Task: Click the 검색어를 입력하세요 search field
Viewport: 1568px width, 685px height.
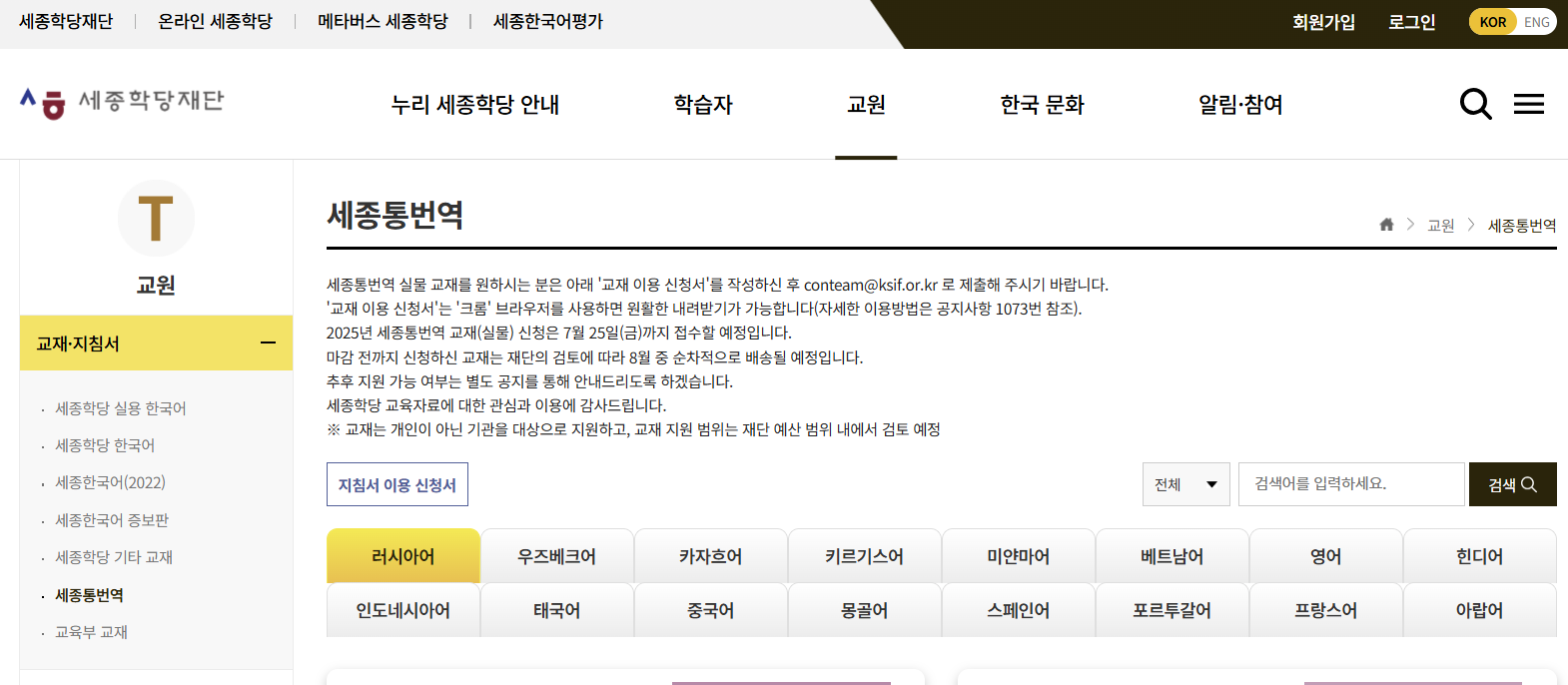Action: pyautogui.click(x=1351, y=484)
